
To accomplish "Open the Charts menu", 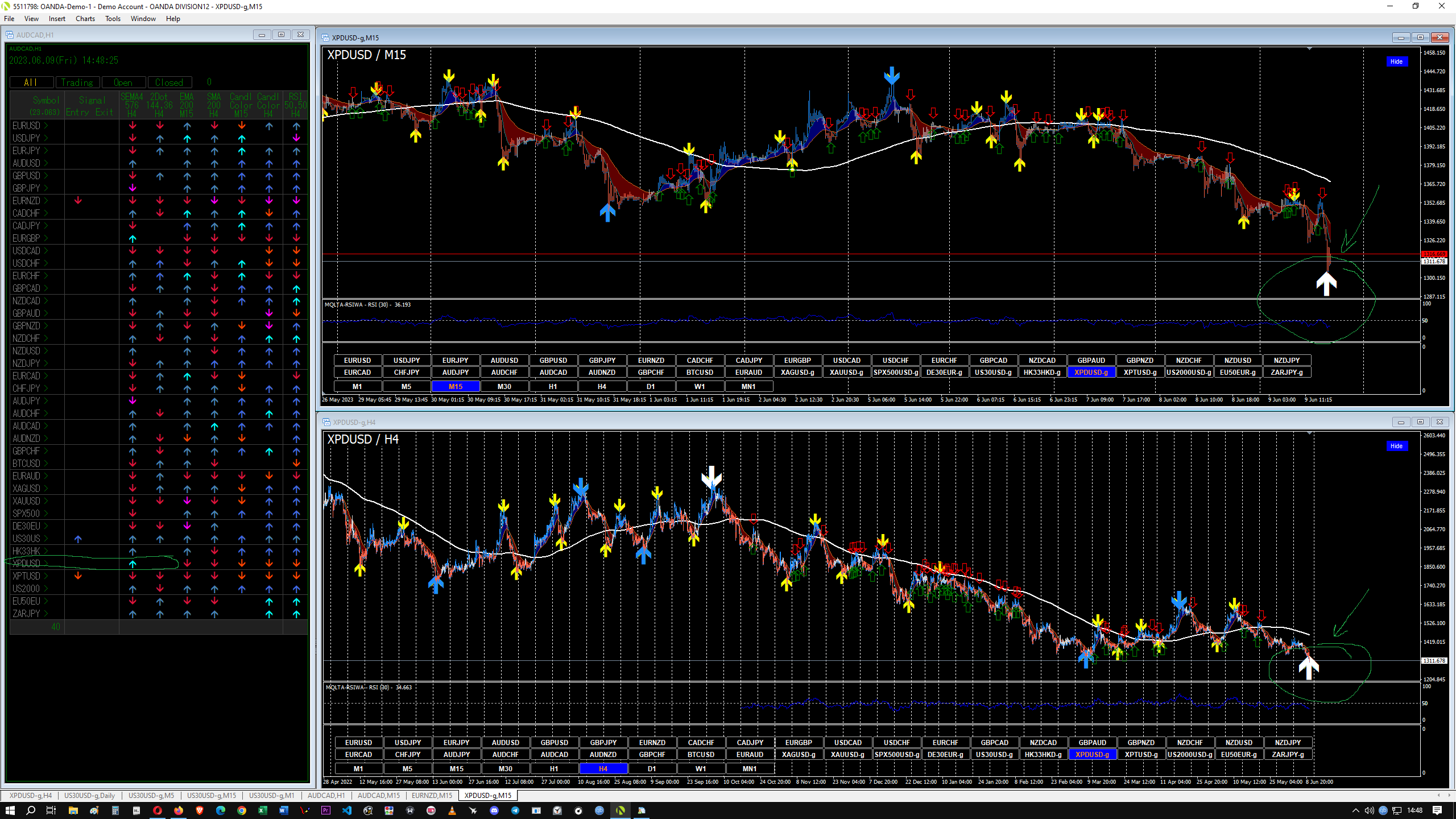I will click(x=85, y=19).
